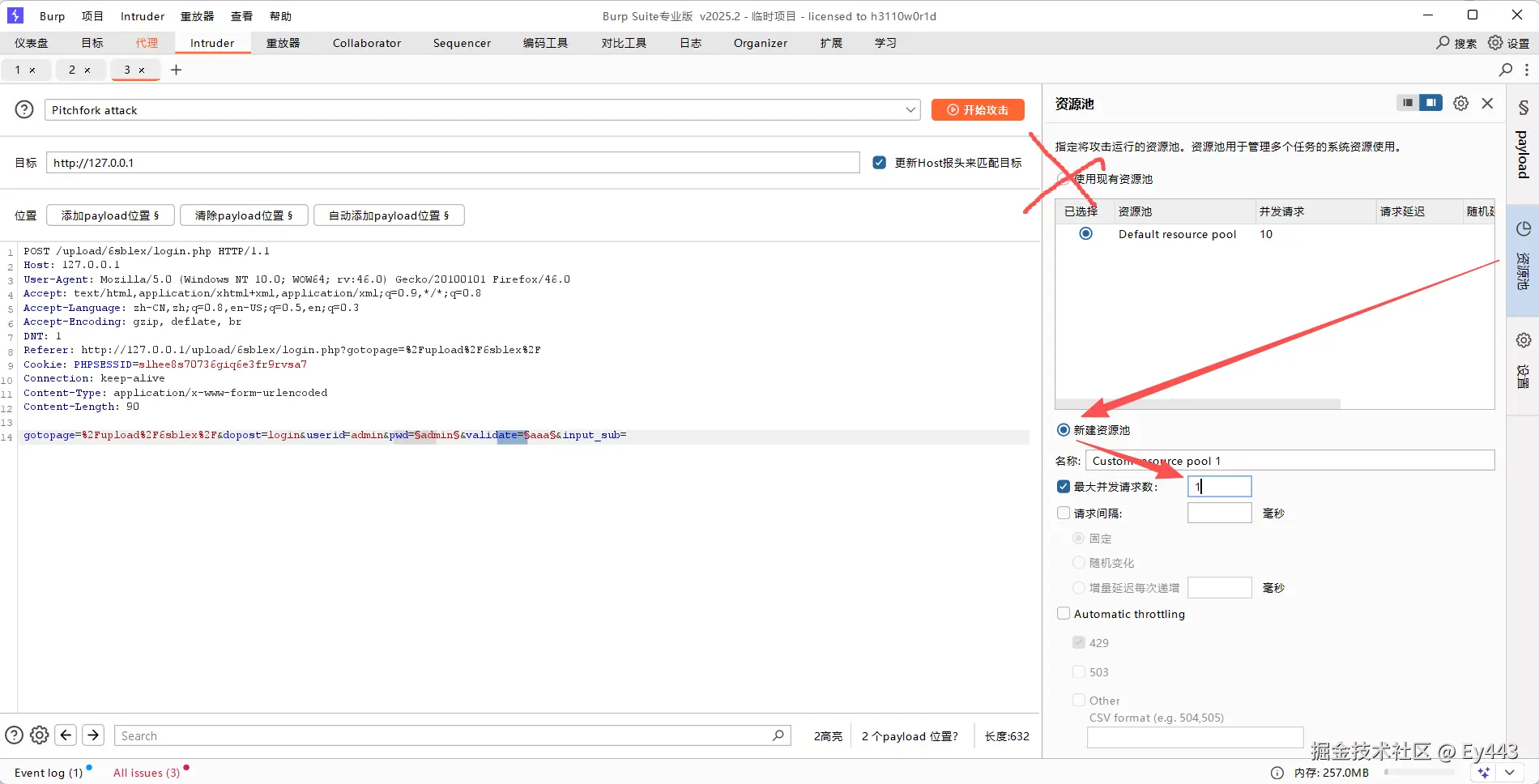
Task: Enable Automatic throttling checkbox
Action: [1064, 614]
